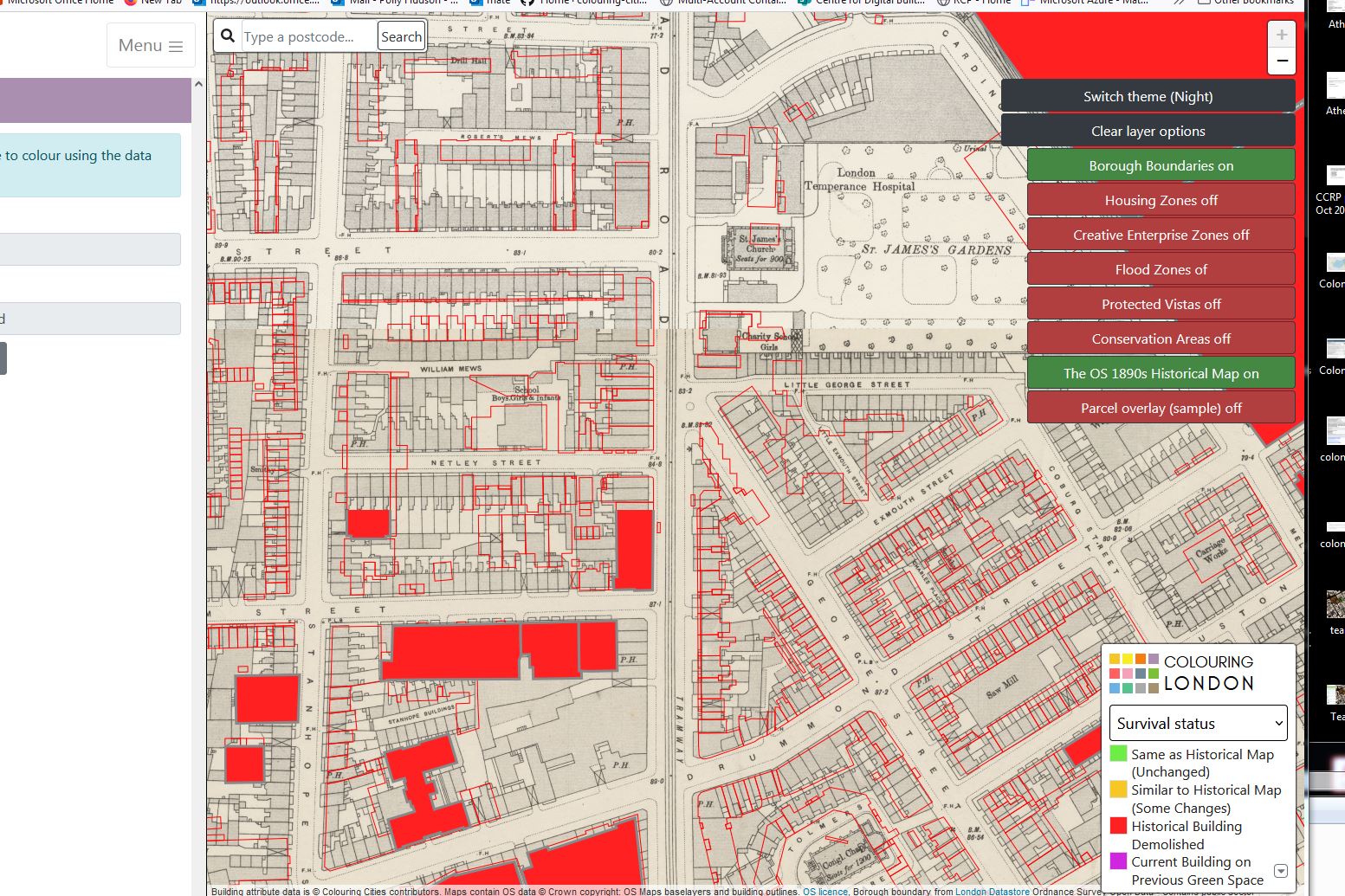
Task: Open the Microsoft Office Home bookmark
Action: click(56, 3)
